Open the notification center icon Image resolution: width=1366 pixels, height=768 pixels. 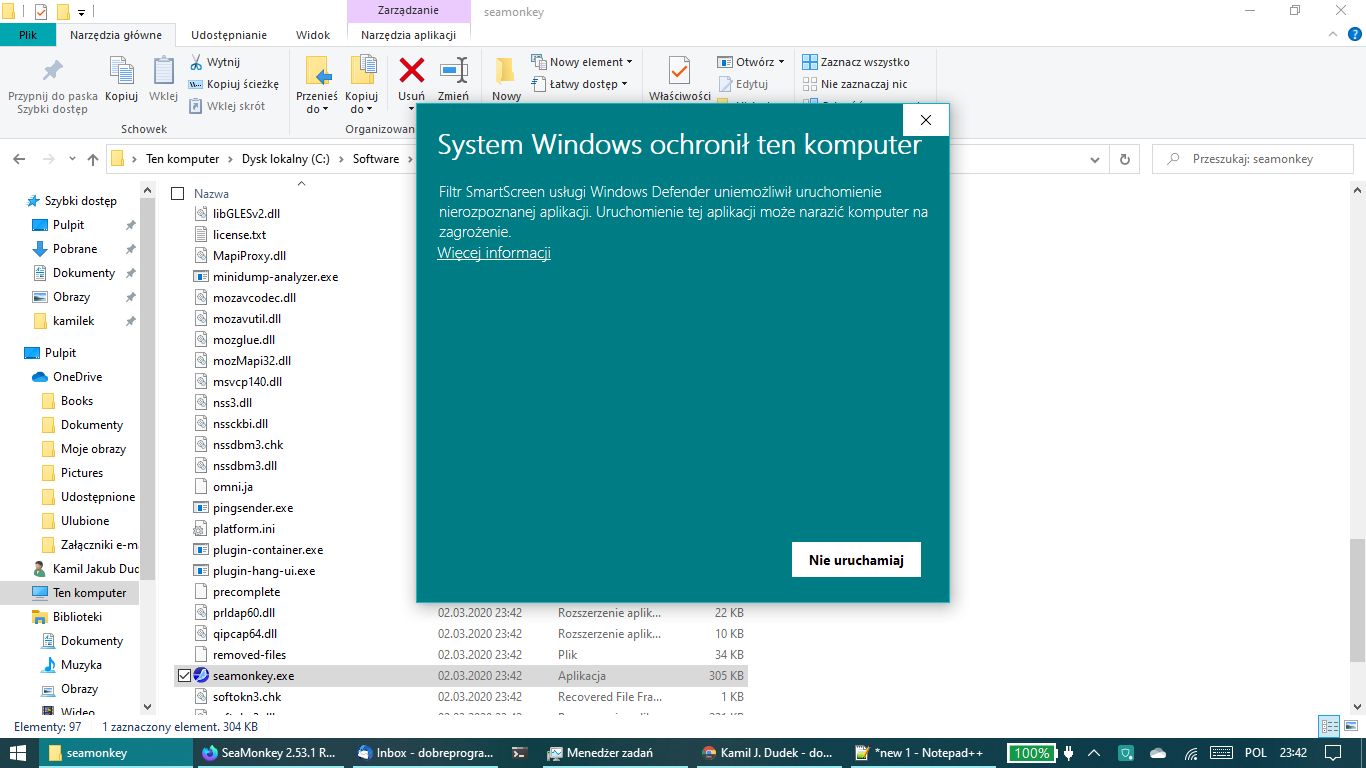pos(1332,753)
